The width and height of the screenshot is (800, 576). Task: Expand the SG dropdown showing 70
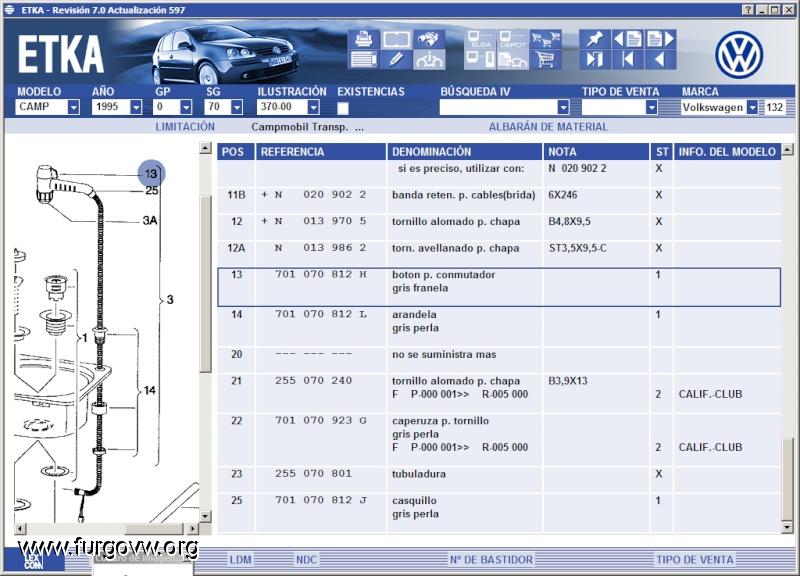click(237, 107)
